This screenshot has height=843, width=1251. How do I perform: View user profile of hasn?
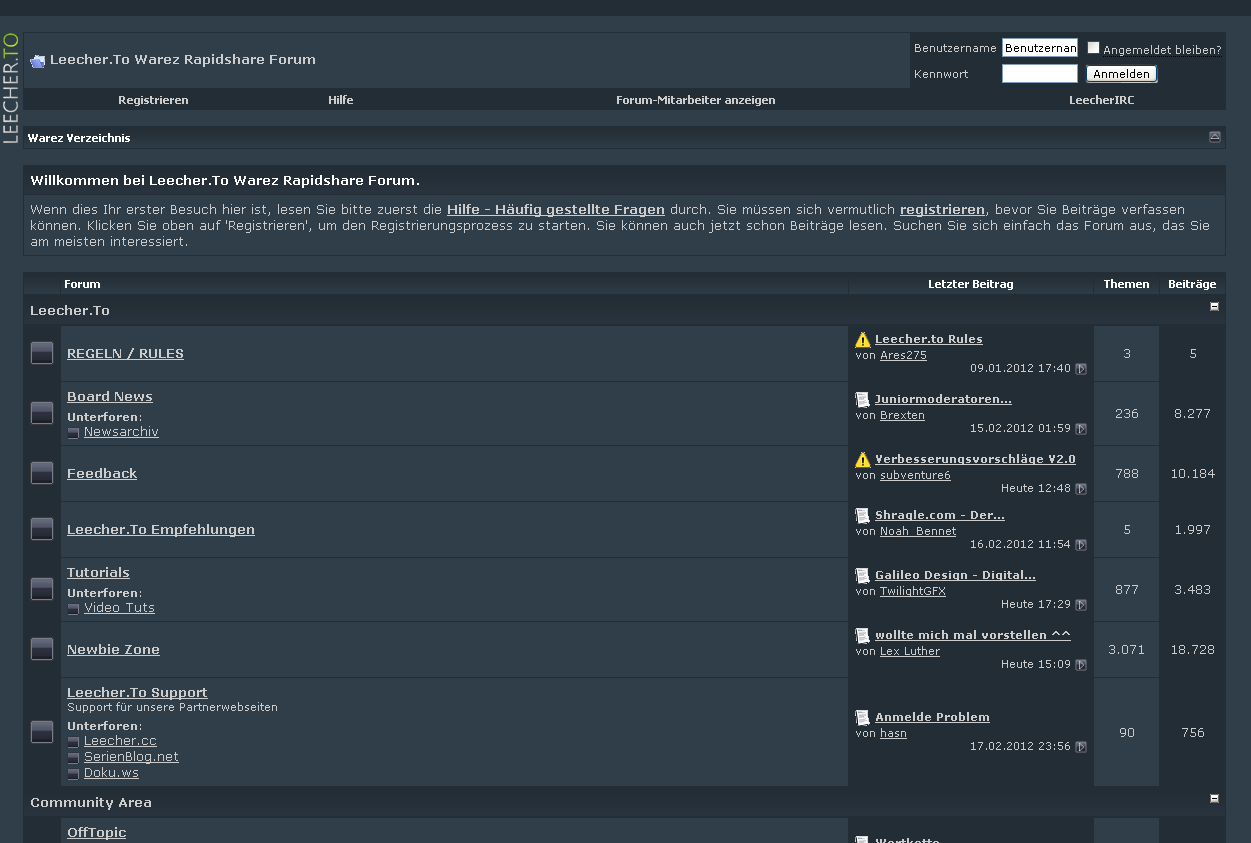coord(893,733)
